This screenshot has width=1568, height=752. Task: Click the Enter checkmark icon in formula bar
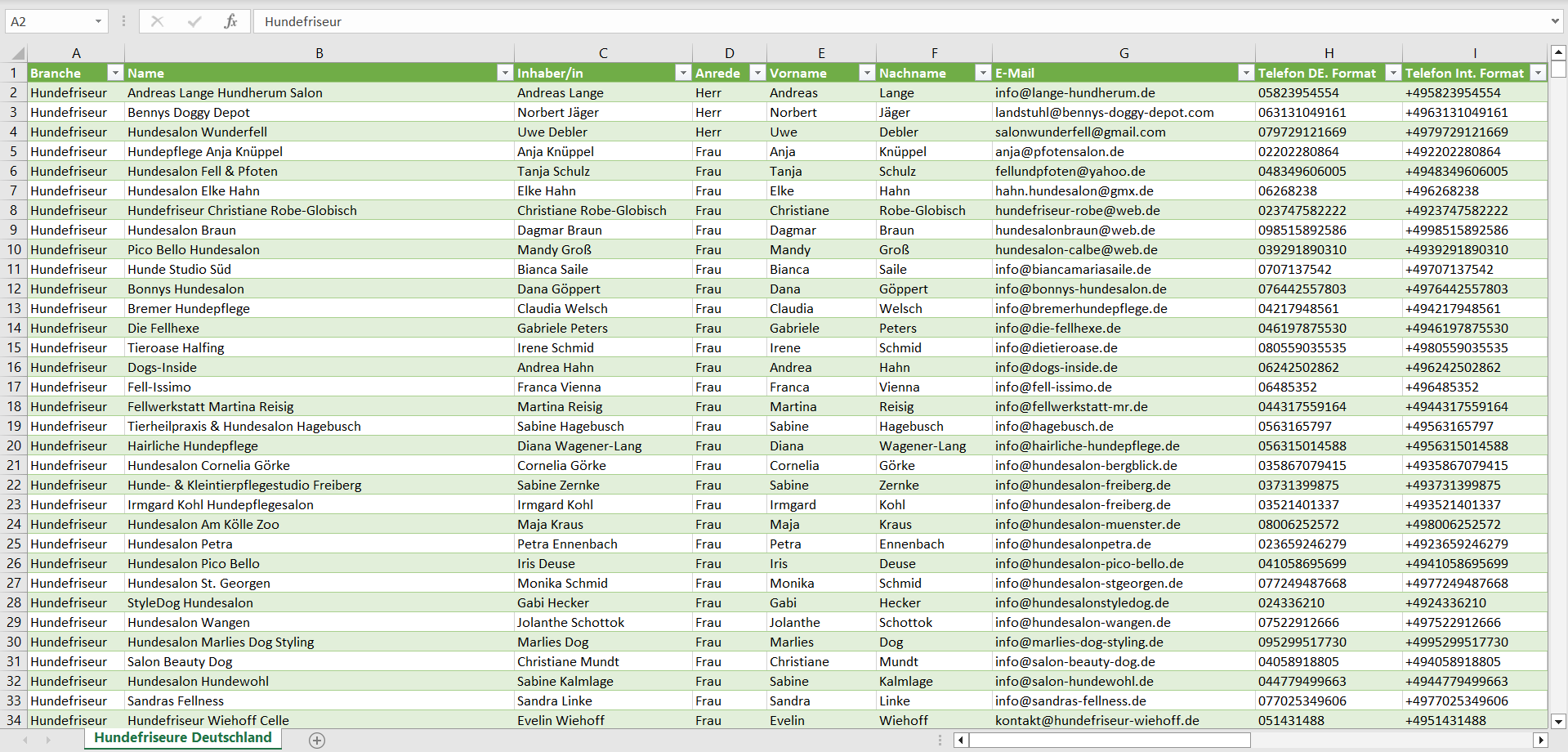(x=194, y=21)
